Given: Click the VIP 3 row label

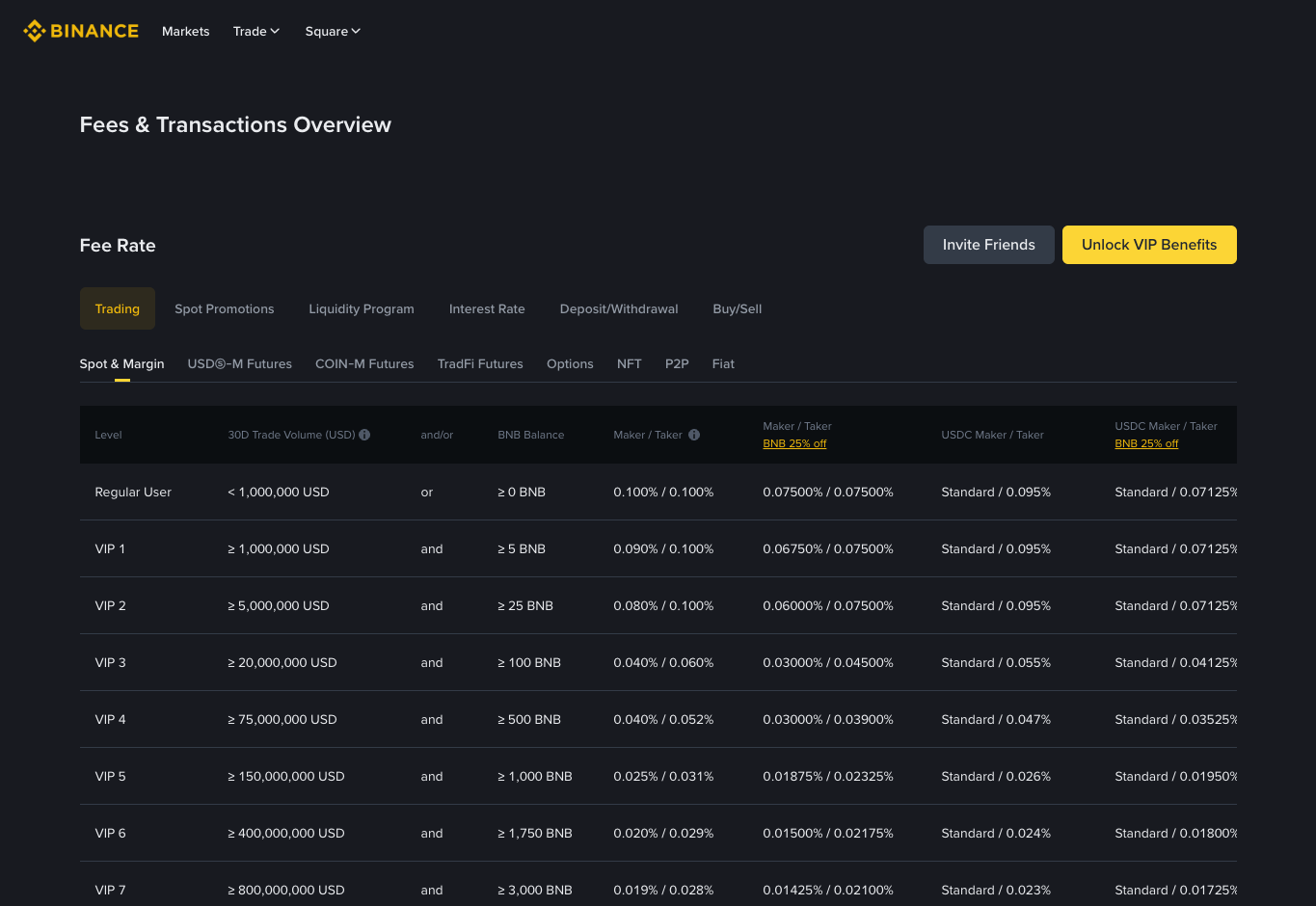Looking at the screenshot, I should click(x=110, y=663).
